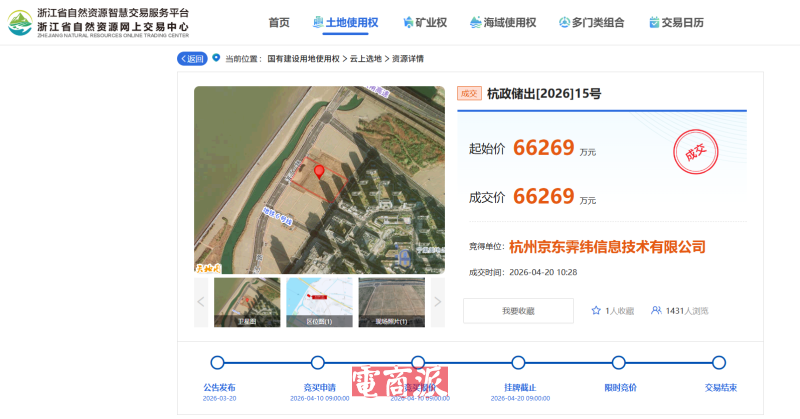Select the 区位图(1) thumbnail
The height and width of the screenshot is (419, 800).
[319, 302]
